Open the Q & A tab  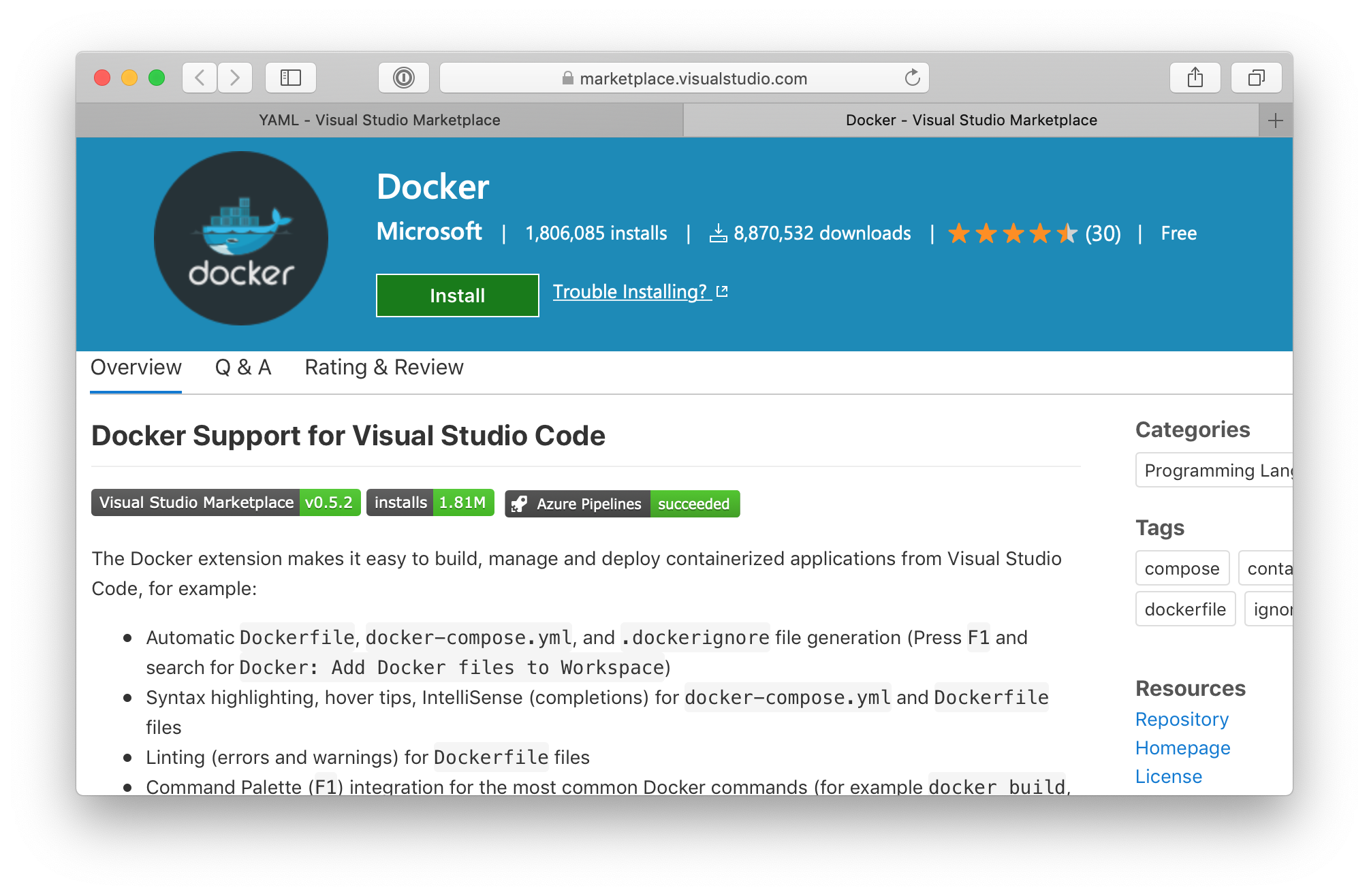[x=243, y=368]
